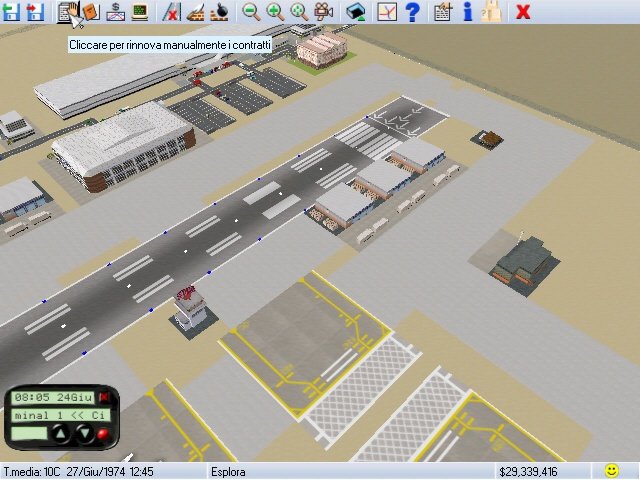Zoom out with the minus magnifier
640x480 pixels.
tap(251, 12)
